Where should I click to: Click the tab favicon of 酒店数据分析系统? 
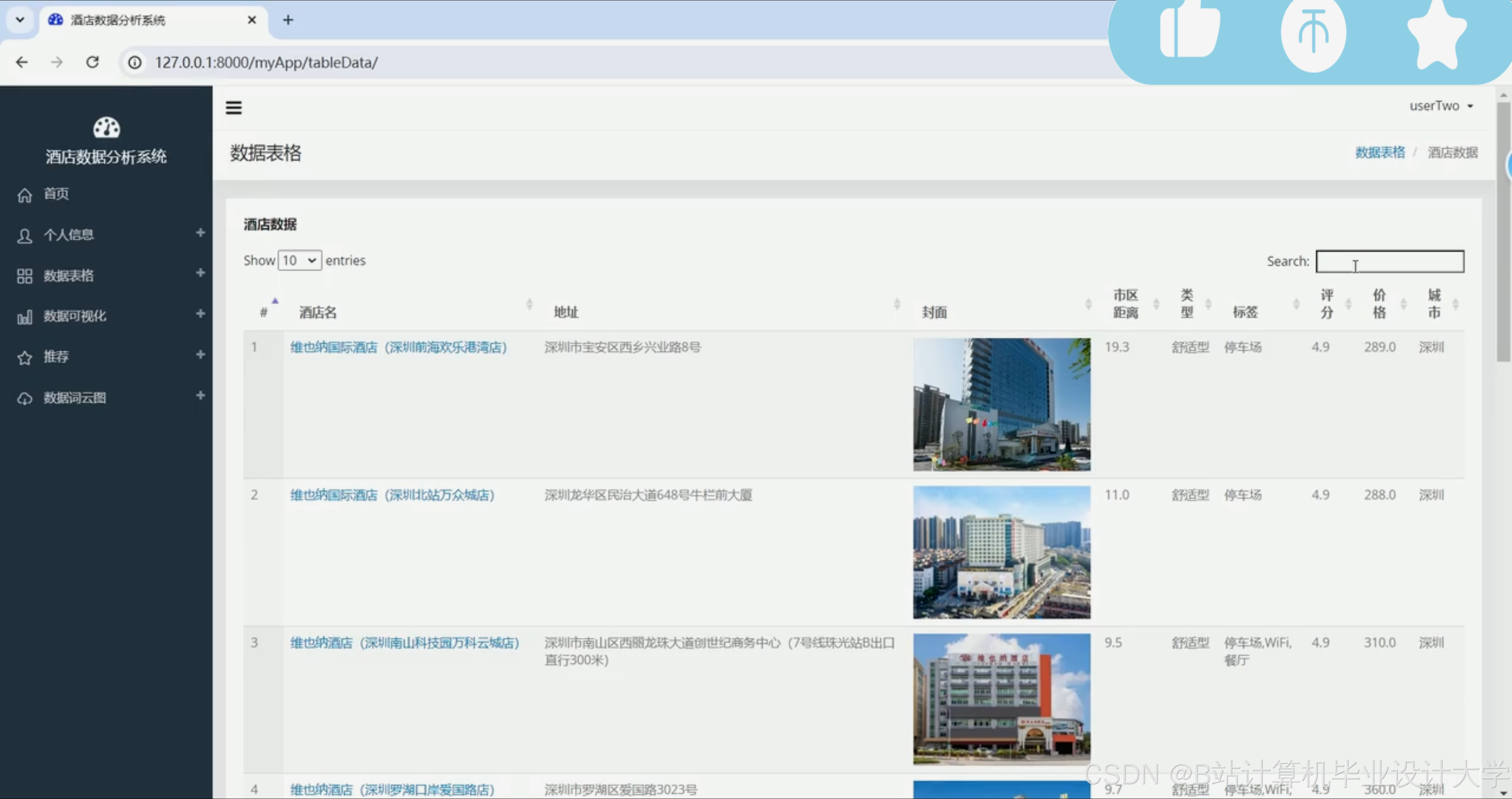point(55,20)
